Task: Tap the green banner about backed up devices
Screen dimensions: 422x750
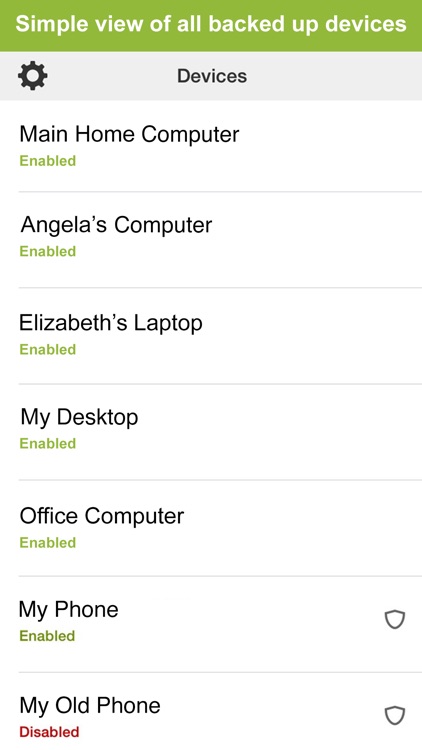Action: (x=211, y=25)
